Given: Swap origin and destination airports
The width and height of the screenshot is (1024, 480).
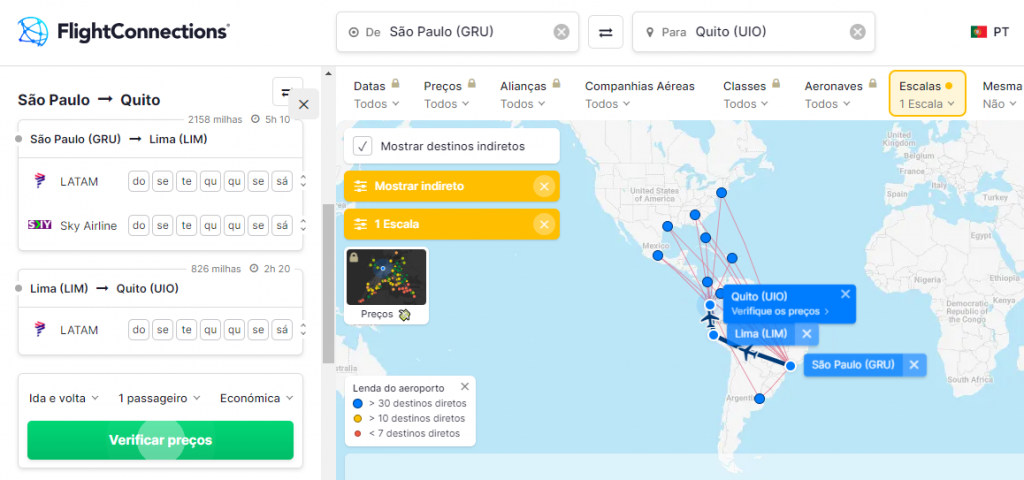Looking at the screenshot, I should point(606,32).
